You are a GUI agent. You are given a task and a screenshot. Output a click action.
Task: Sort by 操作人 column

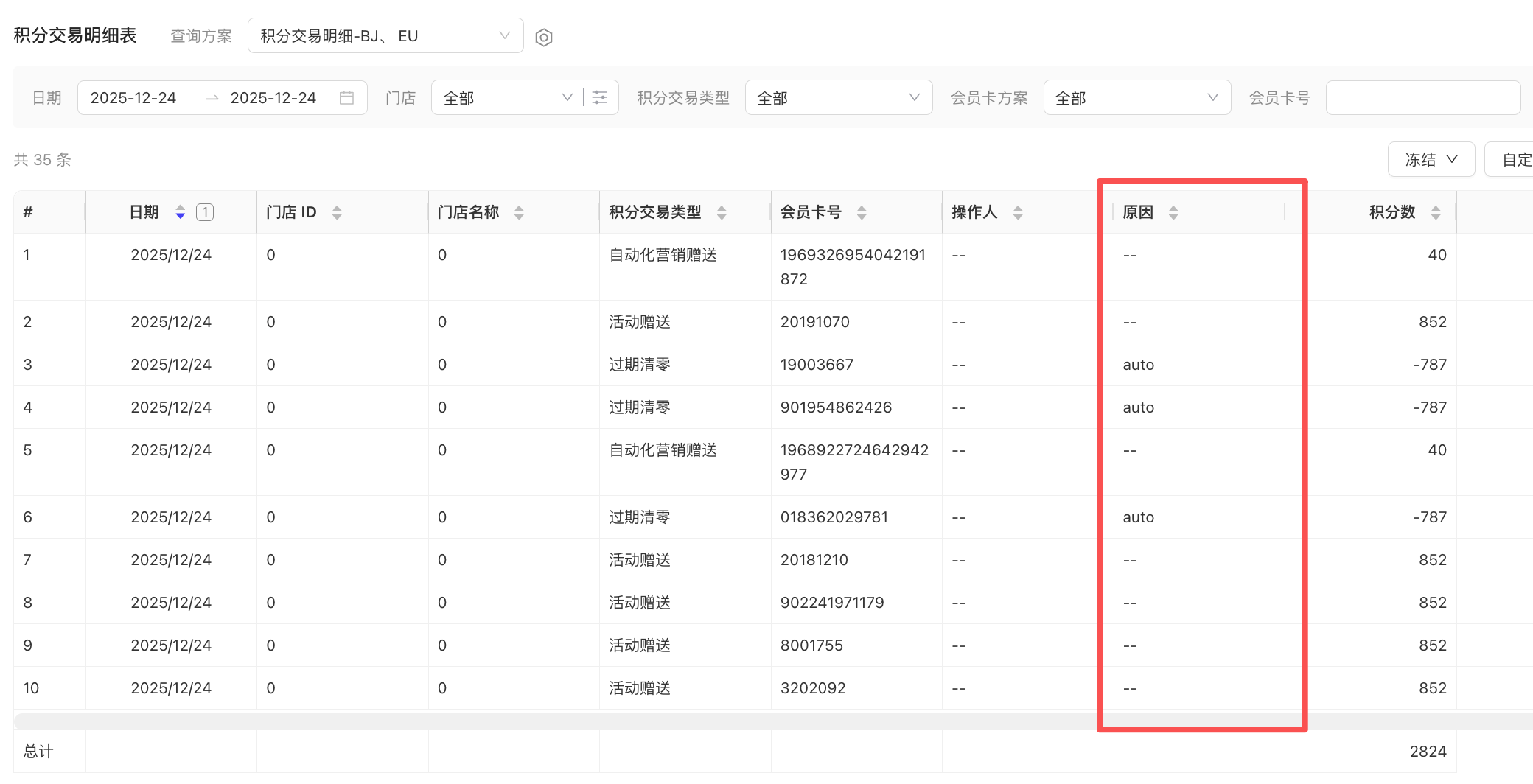coord(1018,213)
